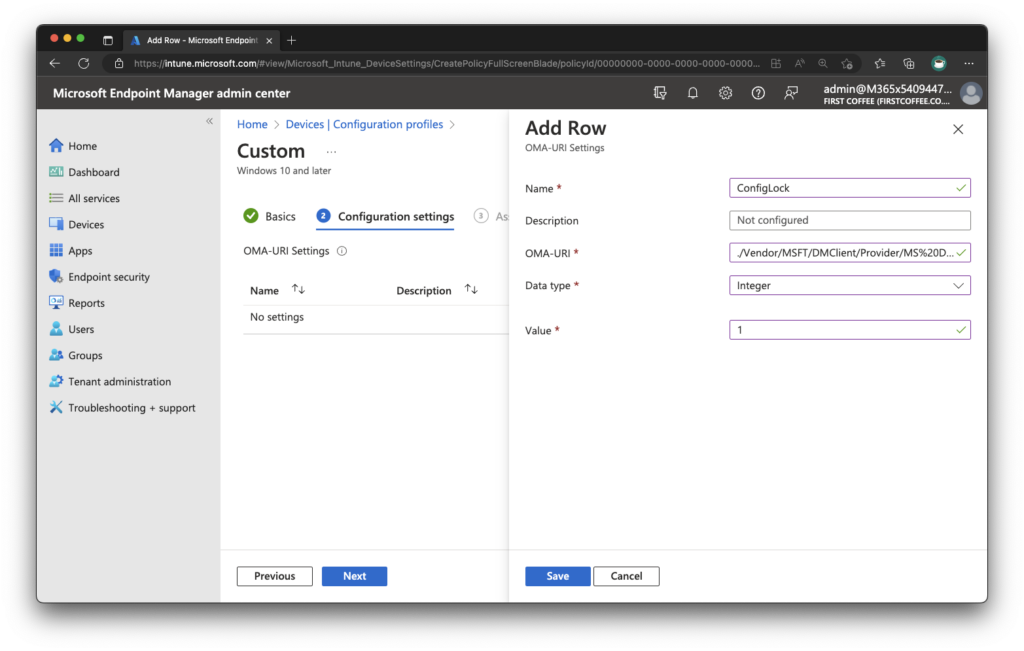Sort settings by Description column

click(x=471, y=289)
